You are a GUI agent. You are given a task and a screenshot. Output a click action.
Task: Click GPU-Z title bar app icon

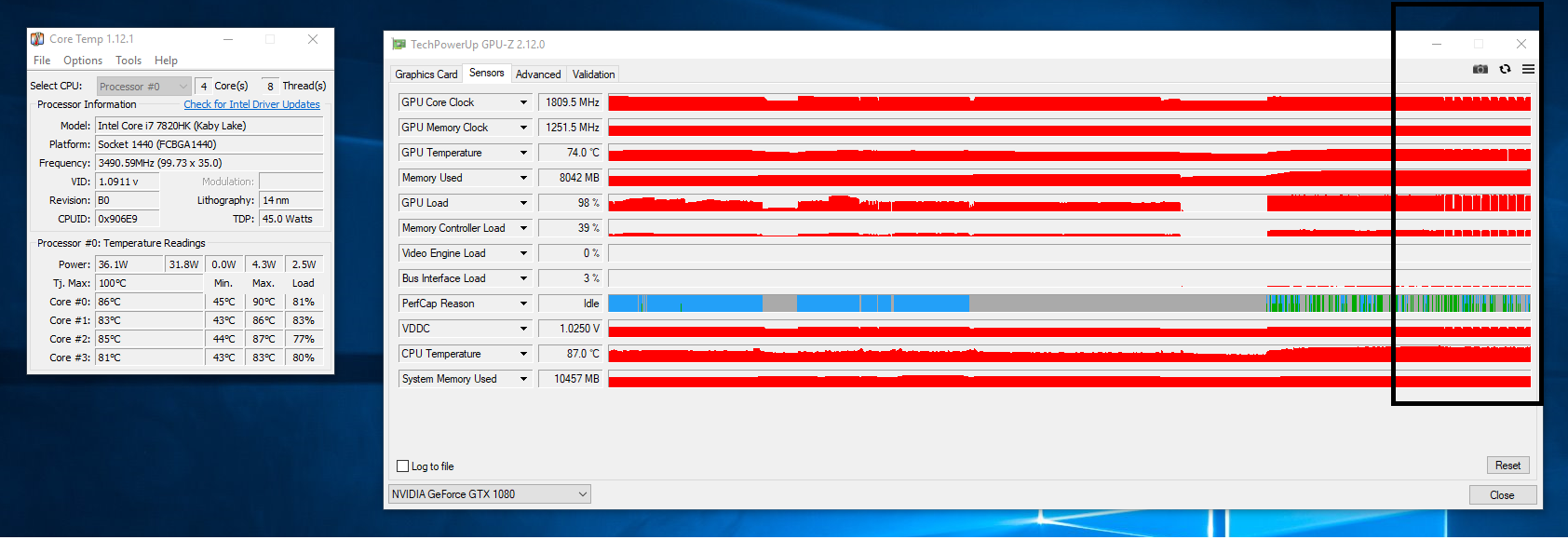399,44
